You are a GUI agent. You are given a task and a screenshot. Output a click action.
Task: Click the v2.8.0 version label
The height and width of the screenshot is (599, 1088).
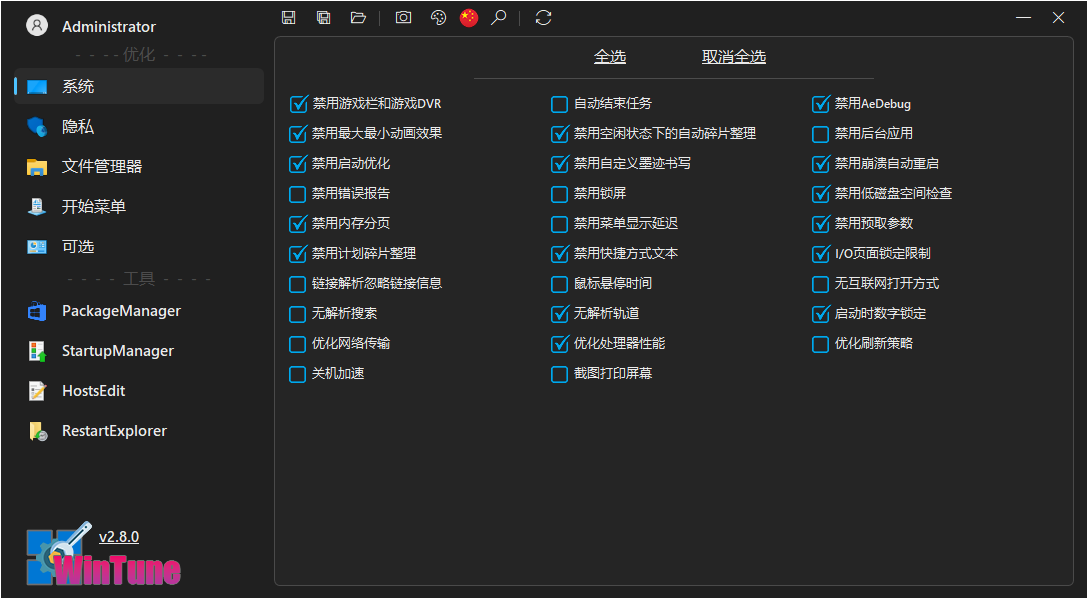tap(119, 536)
